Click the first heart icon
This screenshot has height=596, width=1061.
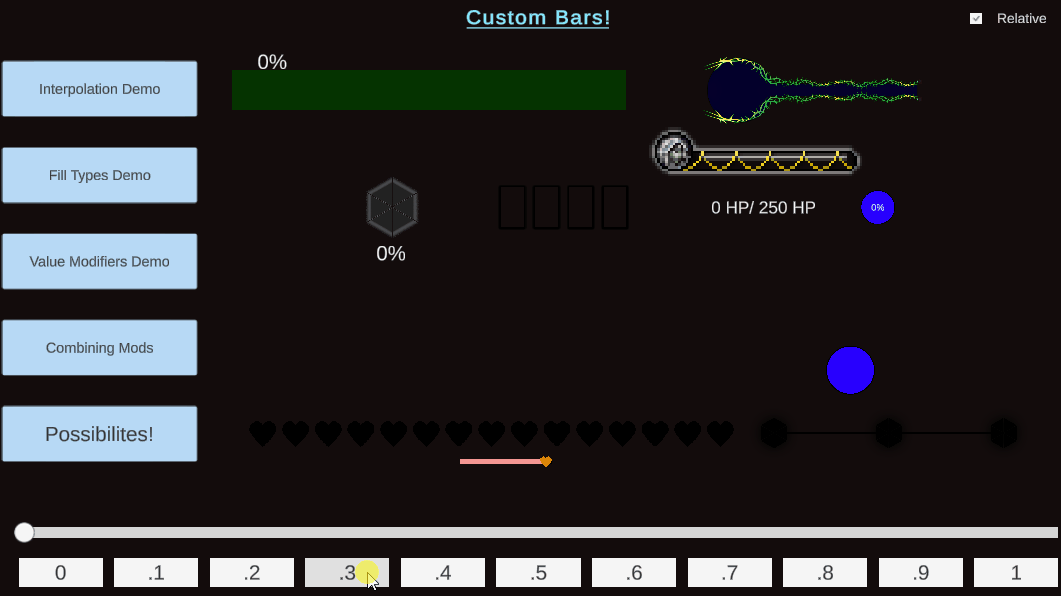click(263, 433)
